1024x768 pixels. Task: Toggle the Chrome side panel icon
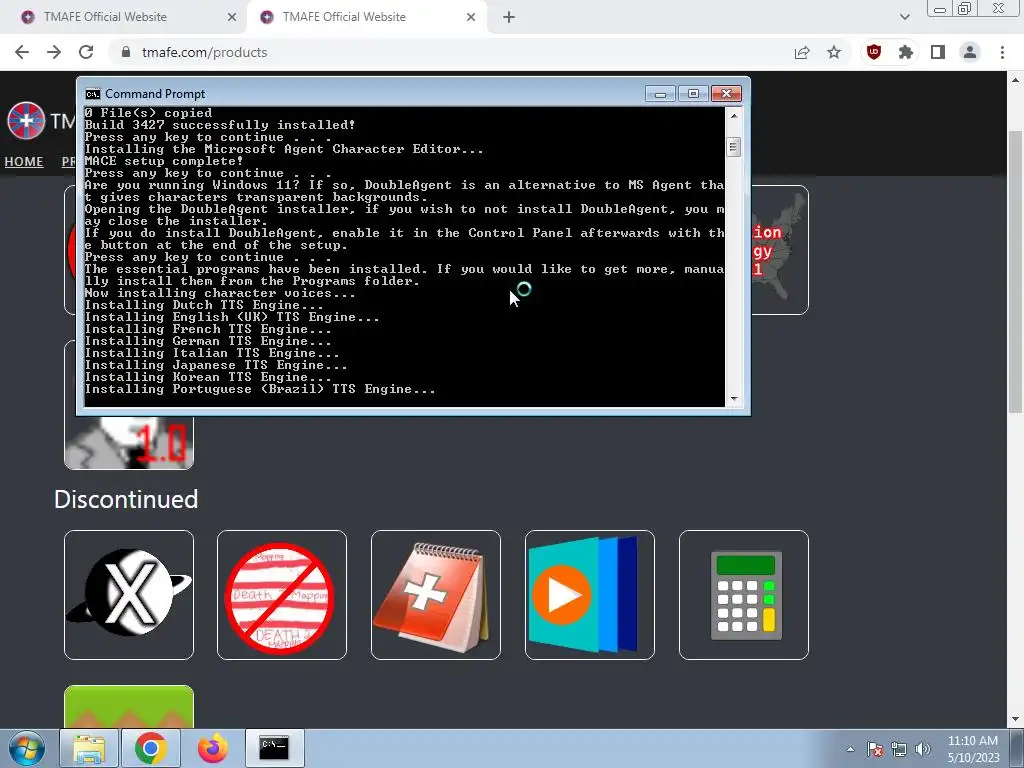[938, 52]
